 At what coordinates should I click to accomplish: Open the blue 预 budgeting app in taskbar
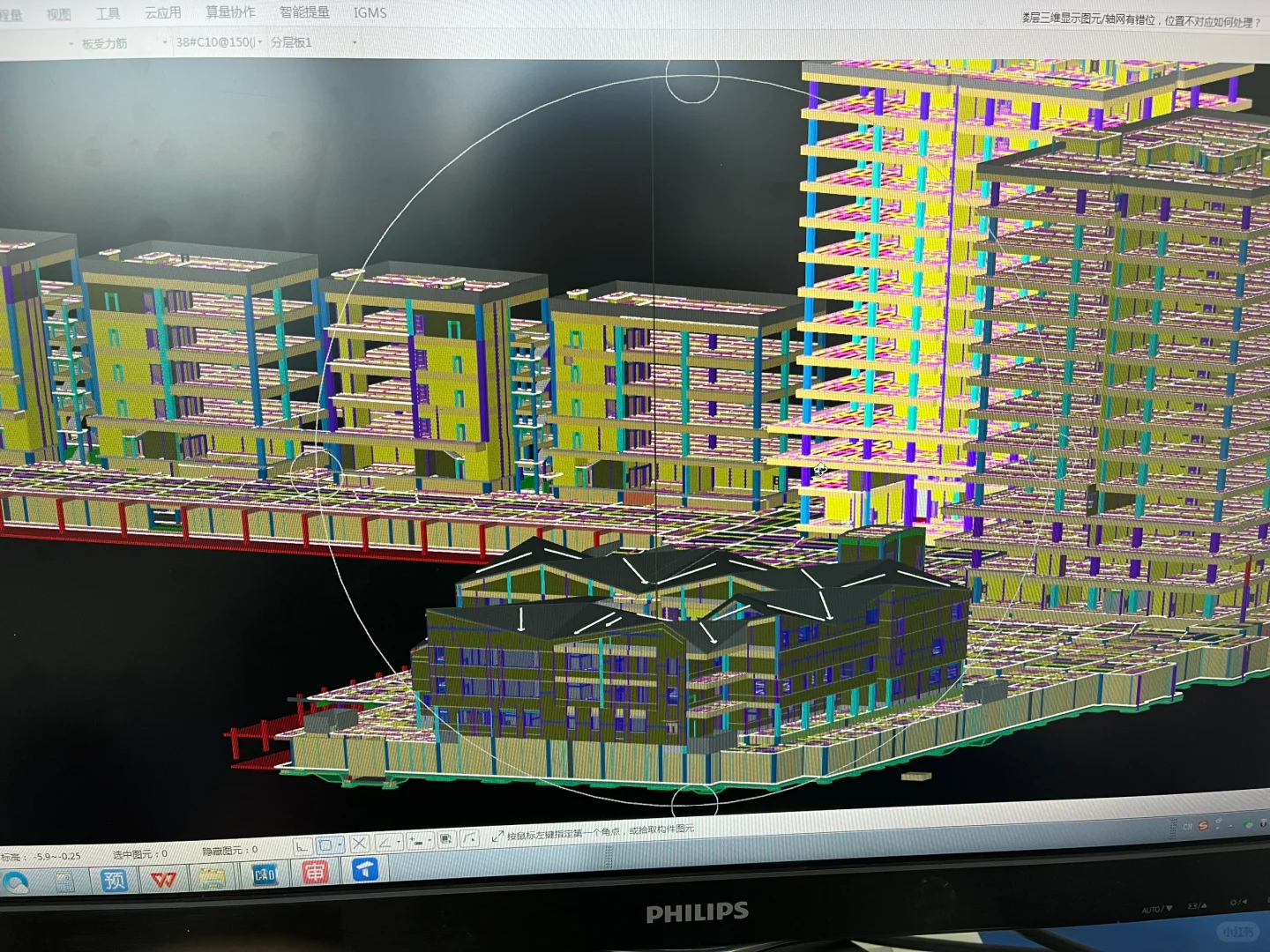pos(115,880)
